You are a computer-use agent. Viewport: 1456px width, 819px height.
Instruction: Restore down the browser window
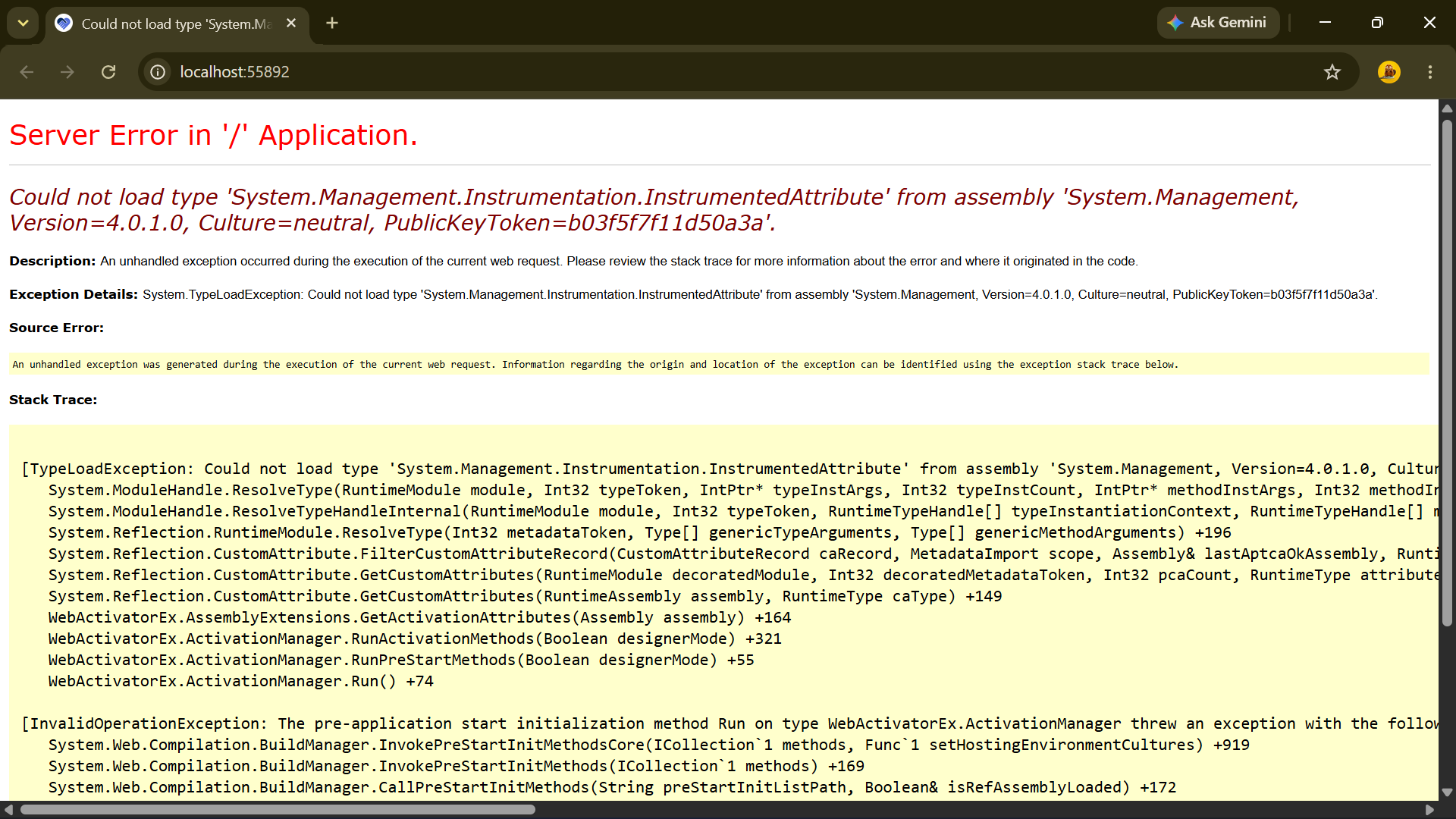(x=1377, y=23)
